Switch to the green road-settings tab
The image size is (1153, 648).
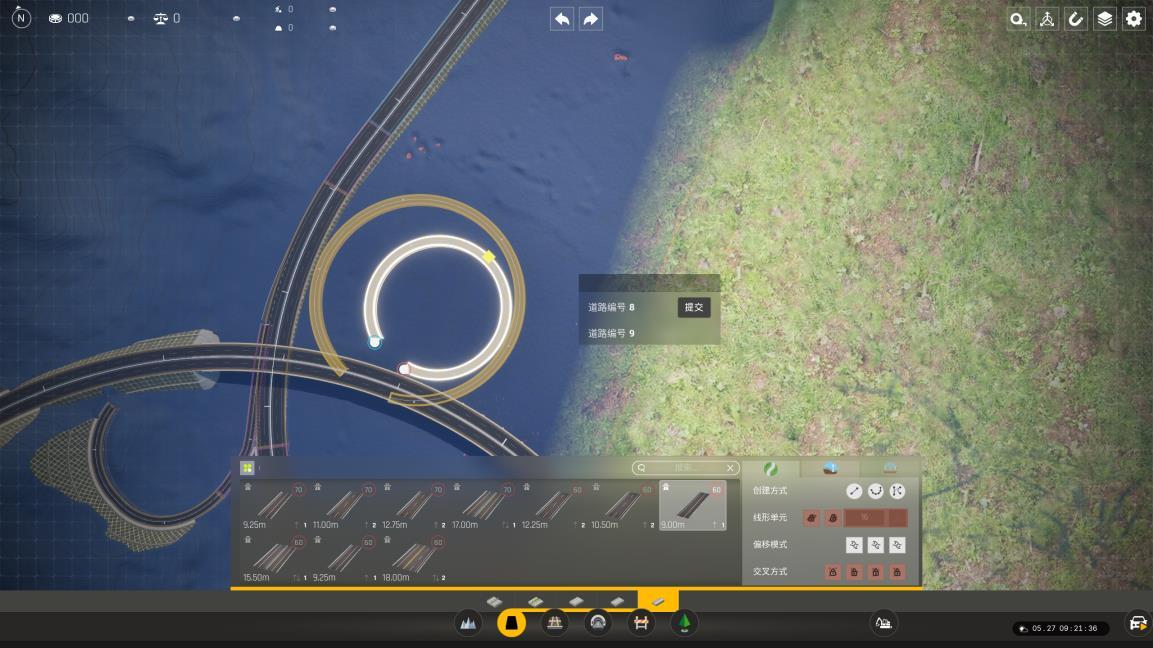pyautogui.click(x=770, y=469)
